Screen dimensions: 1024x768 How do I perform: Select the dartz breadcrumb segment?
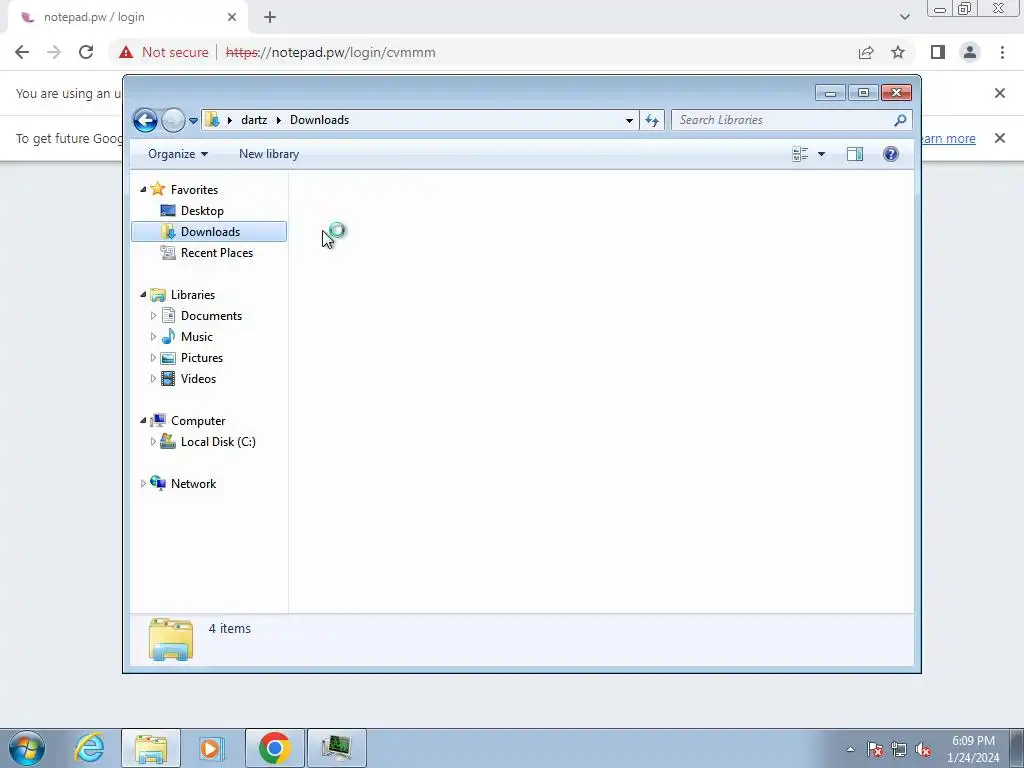[254, 120]
